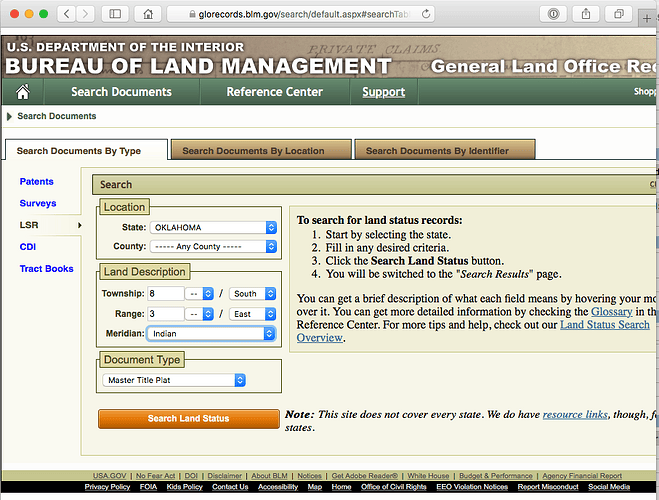Open the Safari share icon
659x500 pixels.
[586, 14]
